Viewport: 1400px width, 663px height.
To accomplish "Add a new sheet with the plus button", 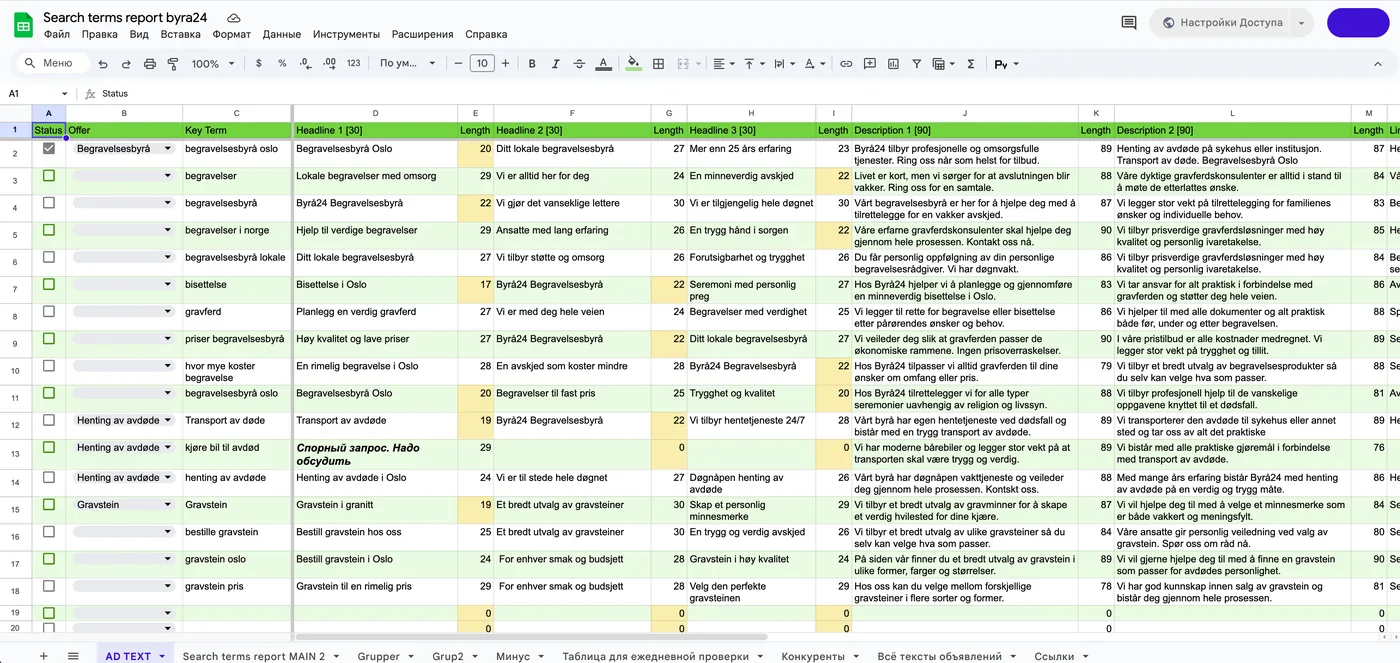I will point(43,656).
